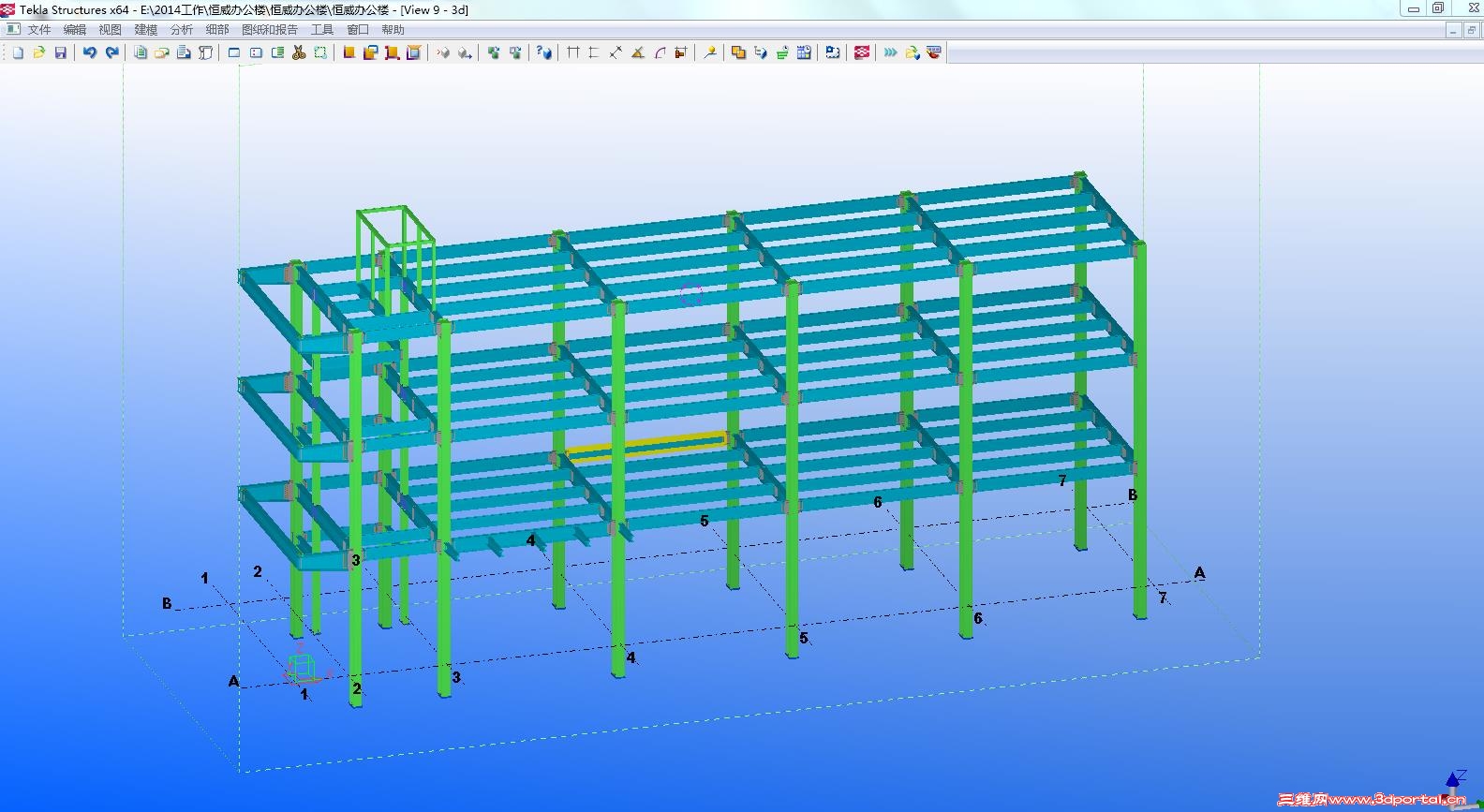Image resolution: width=1484 pixels, height=812 pixels.
Task: Click the green bars with clock icon
Action: tap(781, 52)
